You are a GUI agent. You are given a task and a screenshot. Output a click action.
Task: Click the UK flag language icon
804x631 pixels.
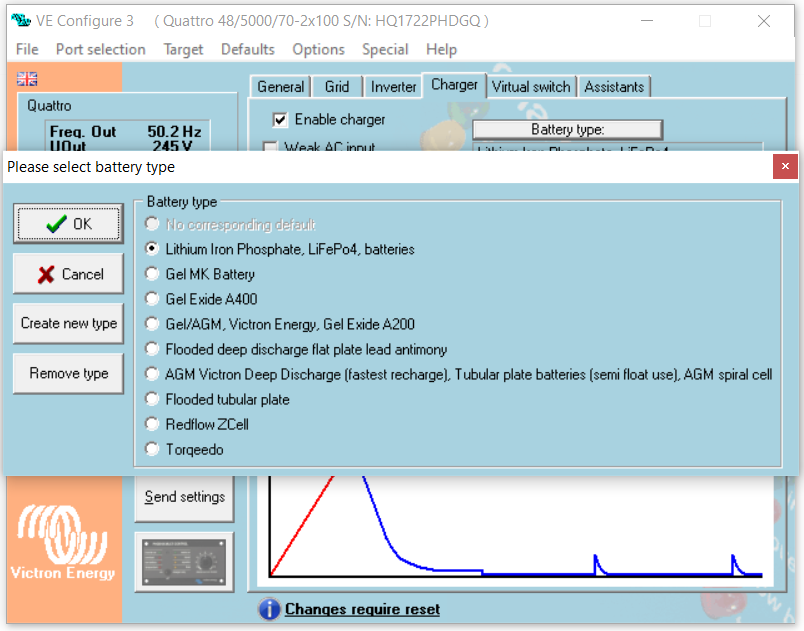point(27,79)
